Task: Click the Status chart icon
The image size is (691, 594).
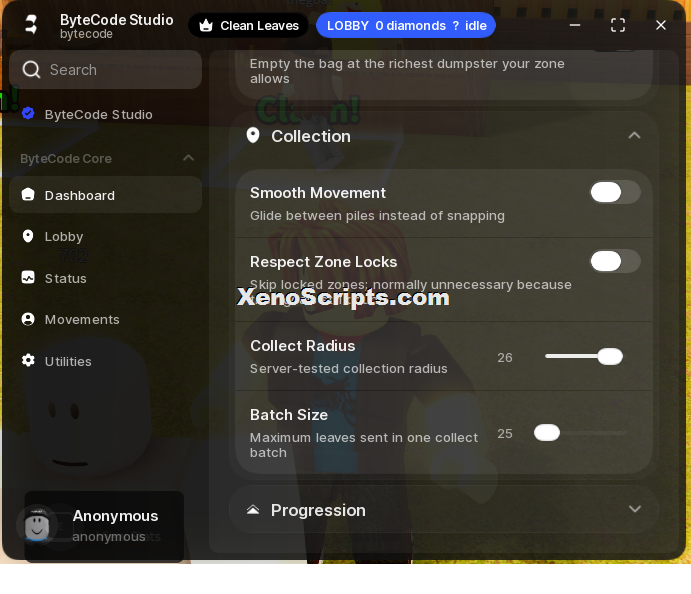Action: pos(28,278)
